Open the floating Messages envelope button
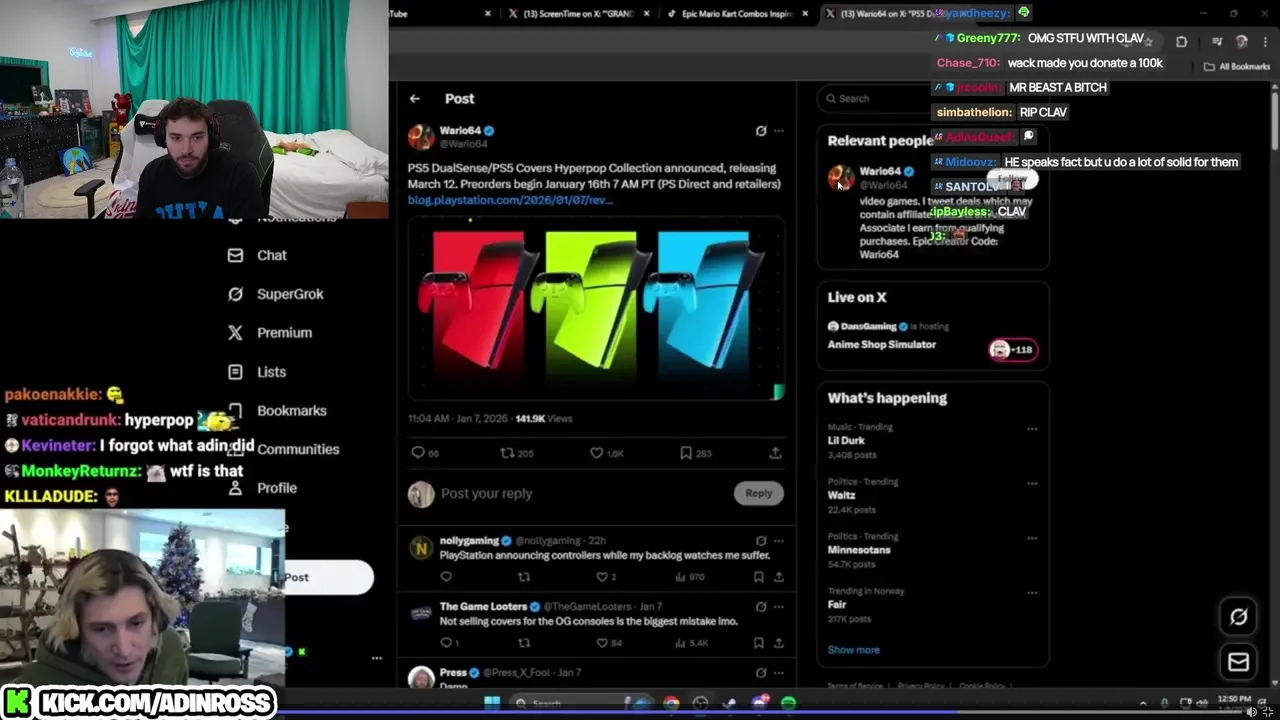Viewport: 1280px width, 720px height. tap(1238, 661)
